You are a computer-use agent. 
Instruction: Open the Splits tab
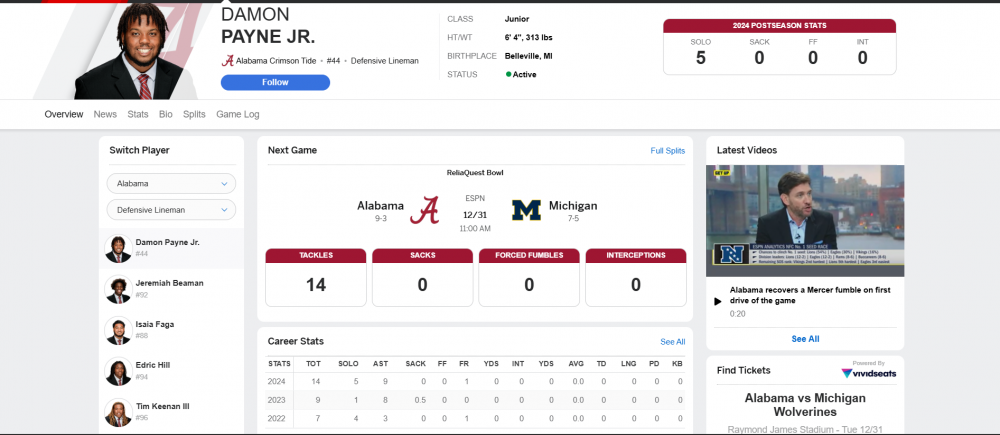(194, 114)
